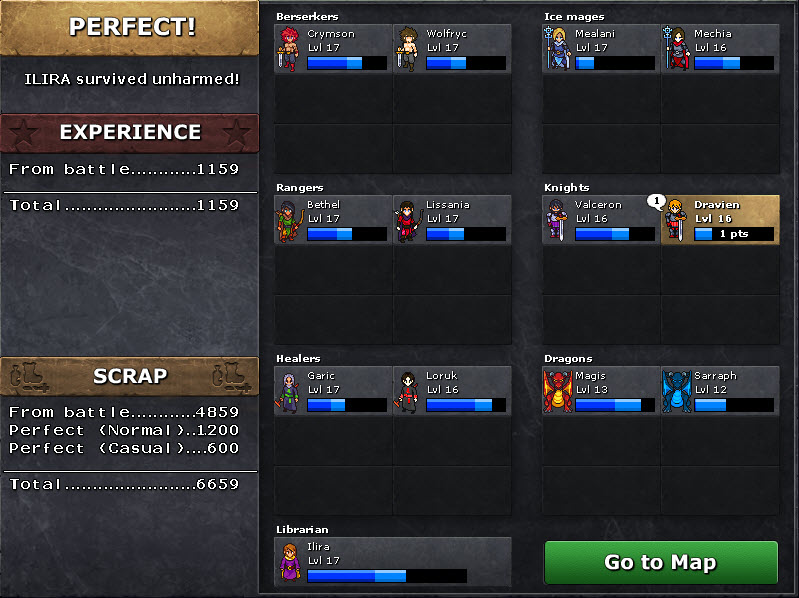Select Lissania ranger name label
The height and width of the screenshot is (598, 799).
click(x=447, y=204)
